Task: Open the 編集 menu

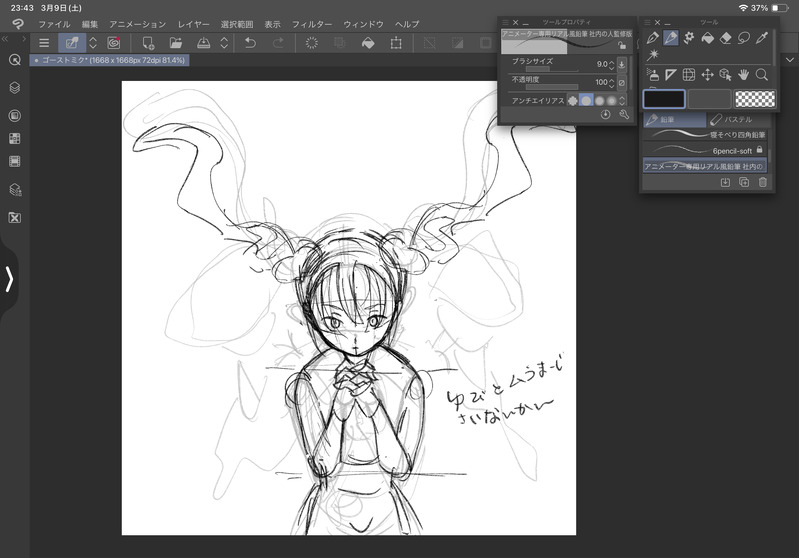Action: (x=90, y=24)
